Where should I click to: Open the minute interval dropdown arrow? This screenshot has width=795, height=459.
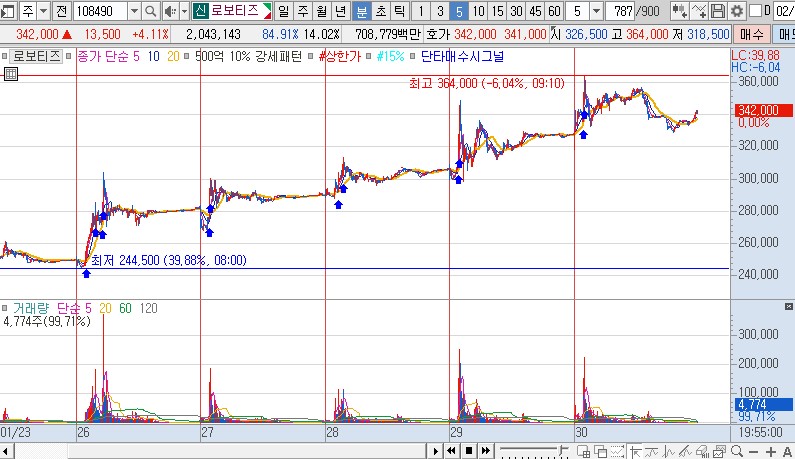point(597,11)
